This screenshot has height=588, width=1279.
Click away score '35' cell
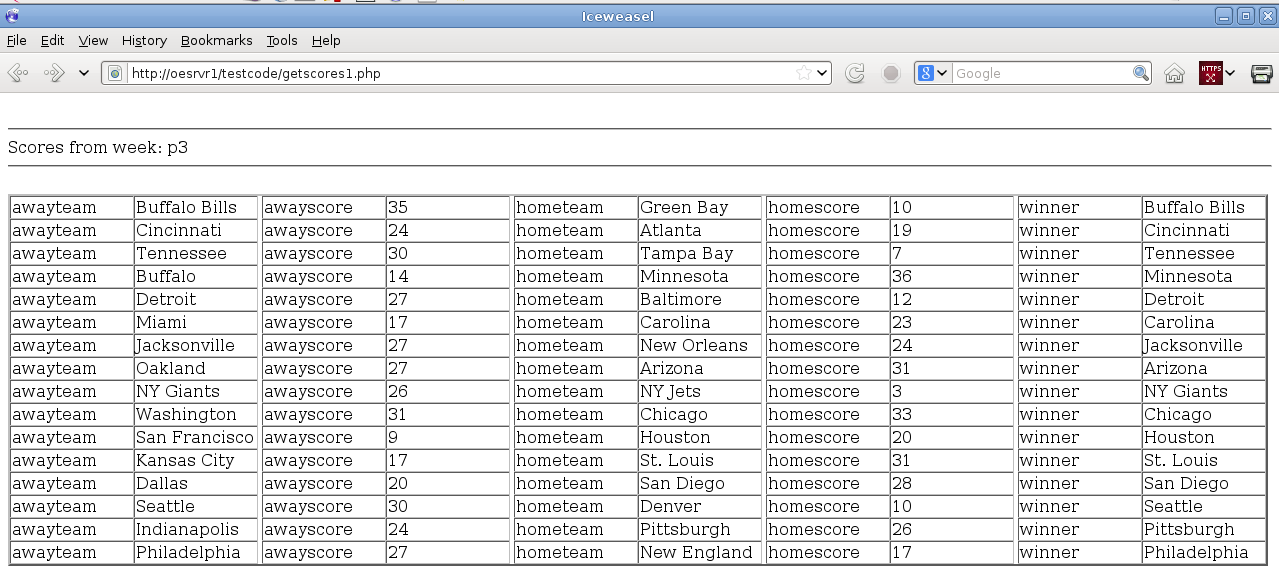click(x=448, y=207)
